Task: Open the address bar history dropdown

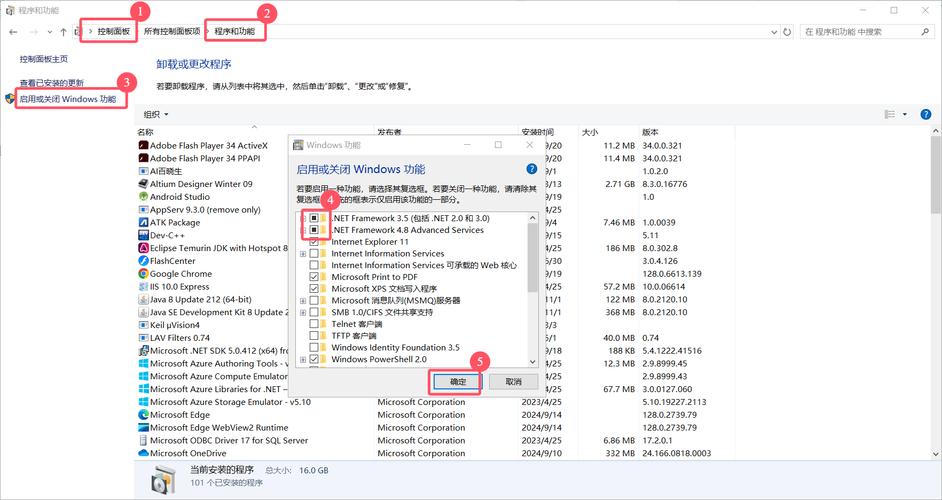Action: pyautogui.click(x=774, y=32)
